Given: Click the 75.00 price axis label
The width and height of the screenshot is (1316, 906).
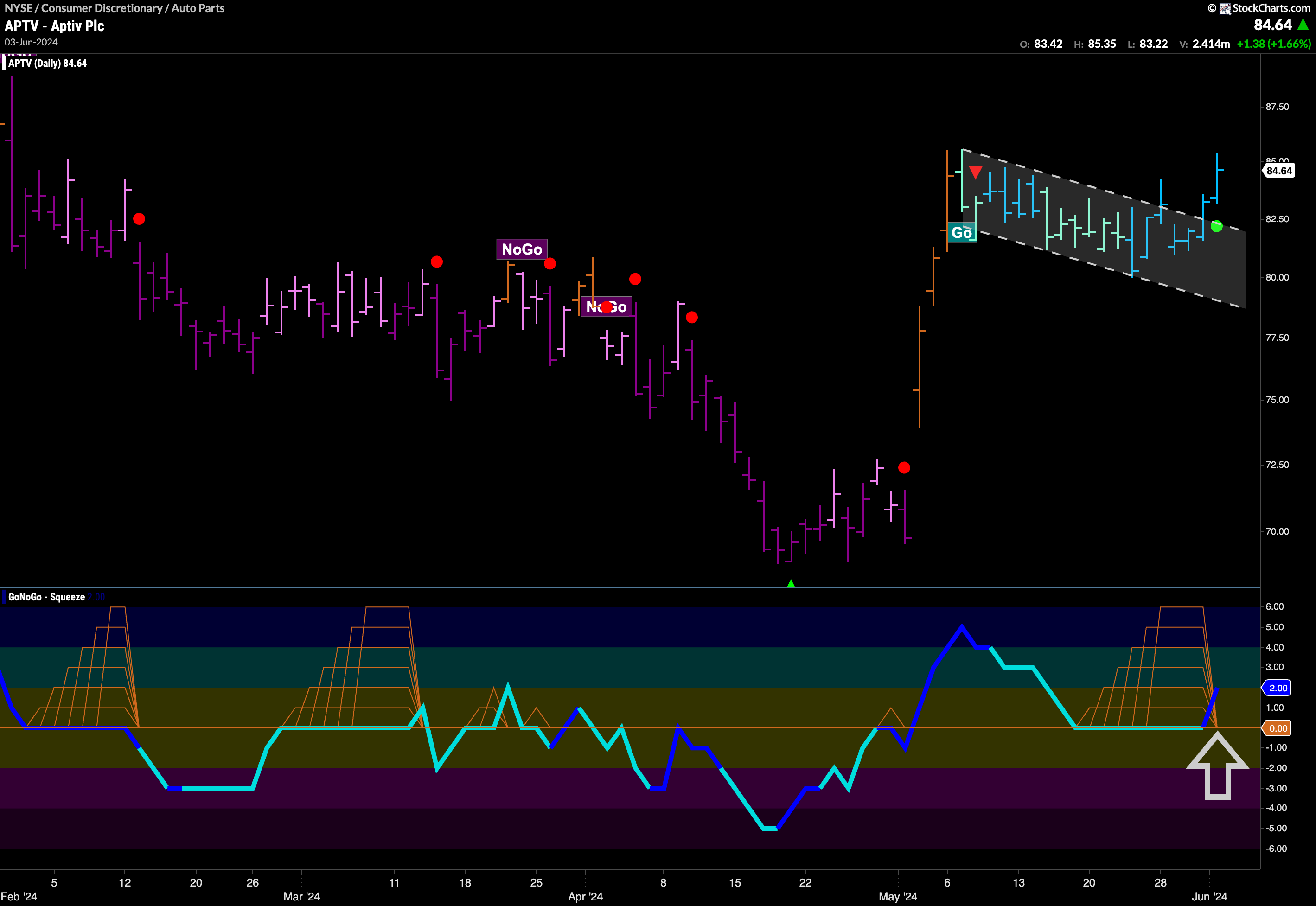Looking at the screenshot, I should pyautogui.click(x=1278, y=400).
